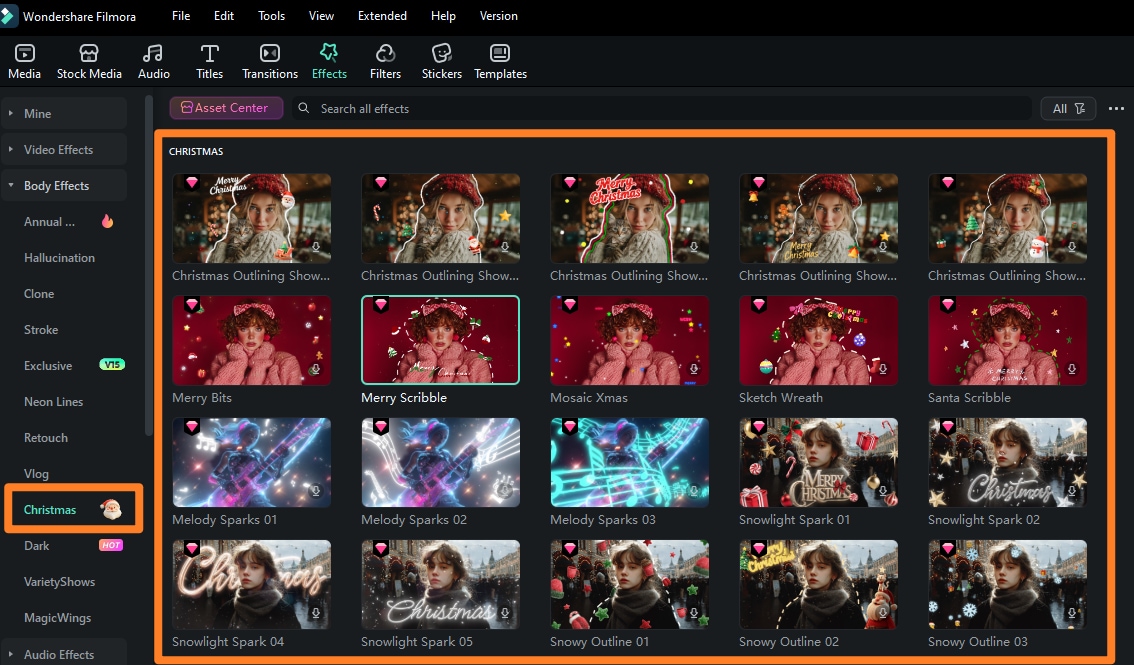This screenshot has height=665, width=1134.
Task: Select the Snowy Outline 01 thumbnail
Action: tap(629, 585)
